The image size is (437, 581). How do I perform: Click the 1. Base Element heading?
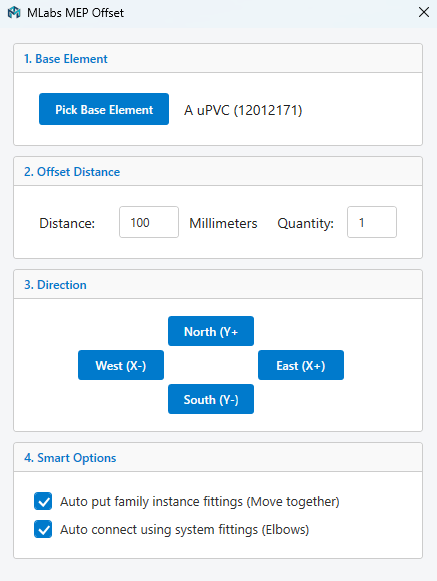point(66,59)
